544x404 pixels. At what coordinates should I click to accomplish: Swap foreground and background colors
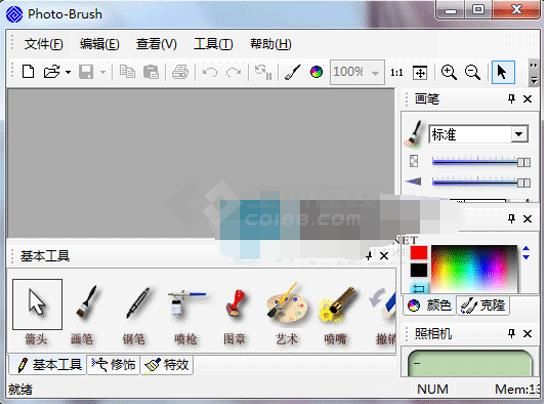(x=419, y=288)
